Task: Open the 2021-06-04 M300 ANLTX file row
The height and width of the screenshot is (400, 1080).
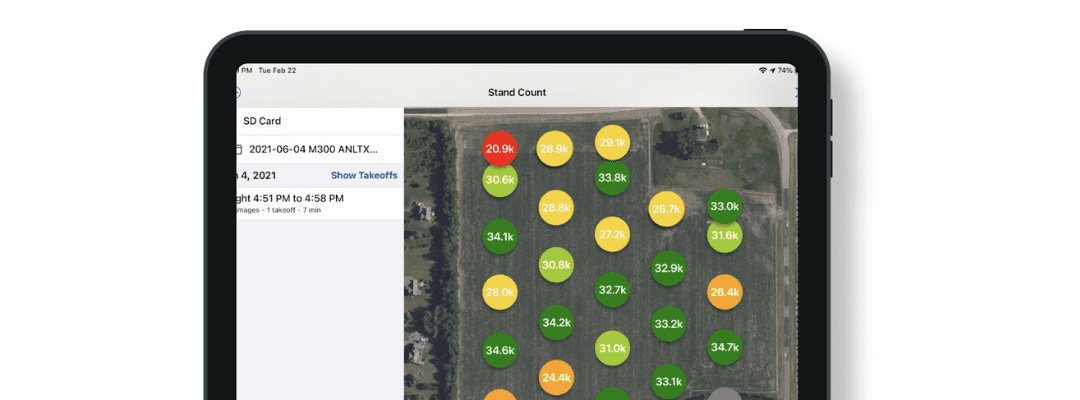Action: coord(320,149)
